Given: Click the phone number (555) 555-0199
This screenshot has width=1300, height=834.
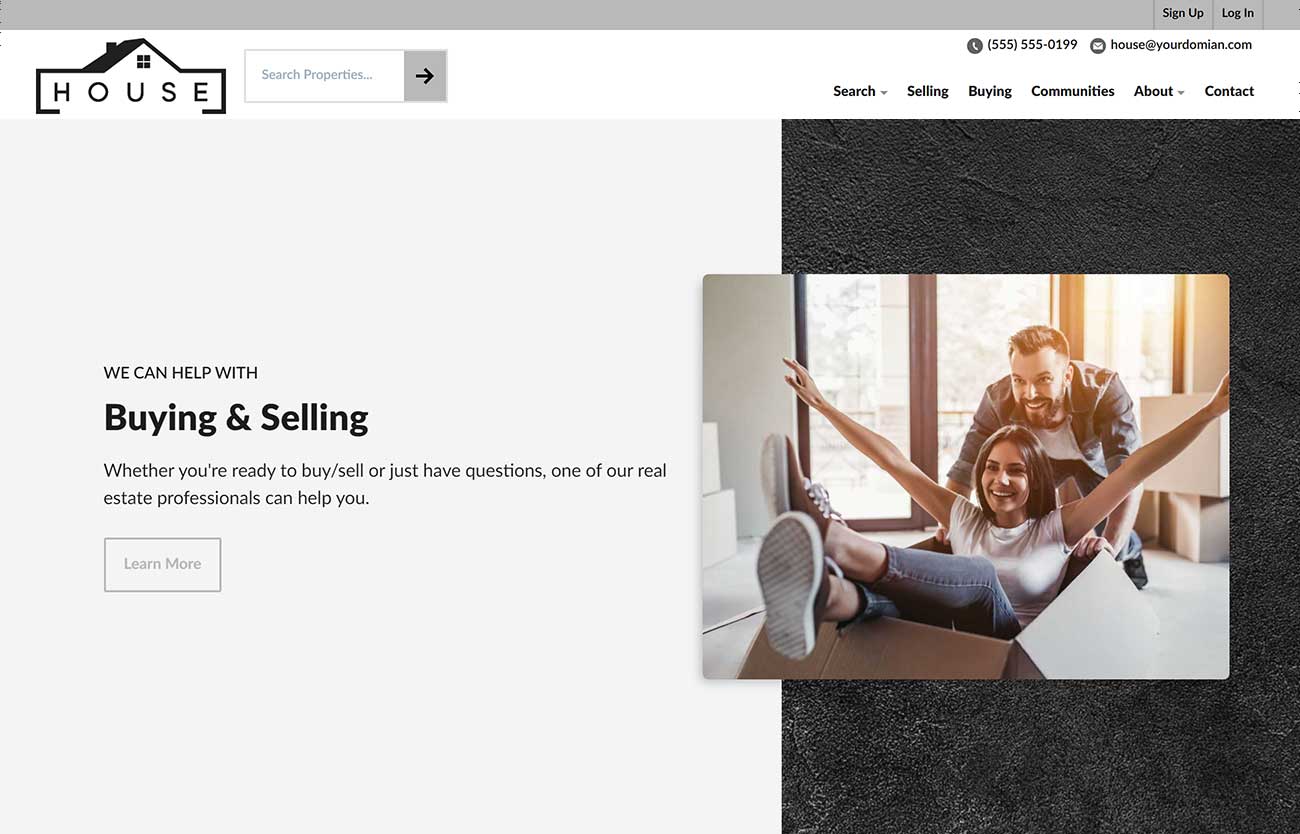Looking at the screenshot, I should pyautogui.click(x=1032, y=45).
